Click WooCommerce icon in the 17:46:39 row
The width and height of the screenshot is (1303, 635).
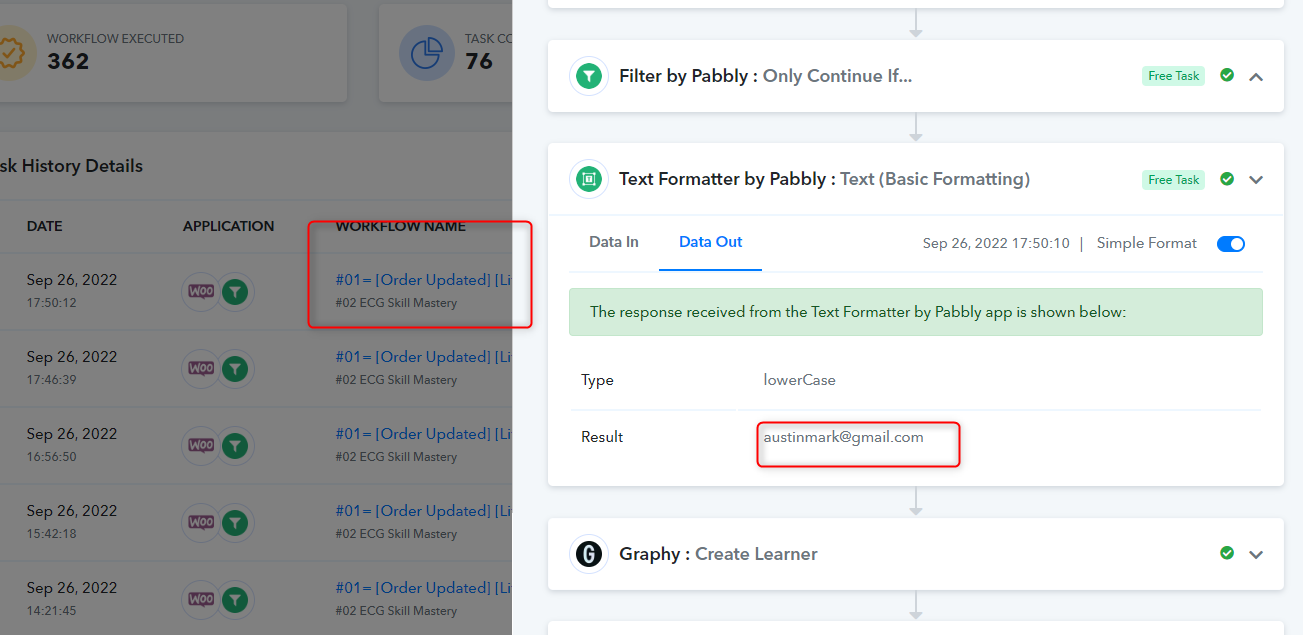click(201, 369)
